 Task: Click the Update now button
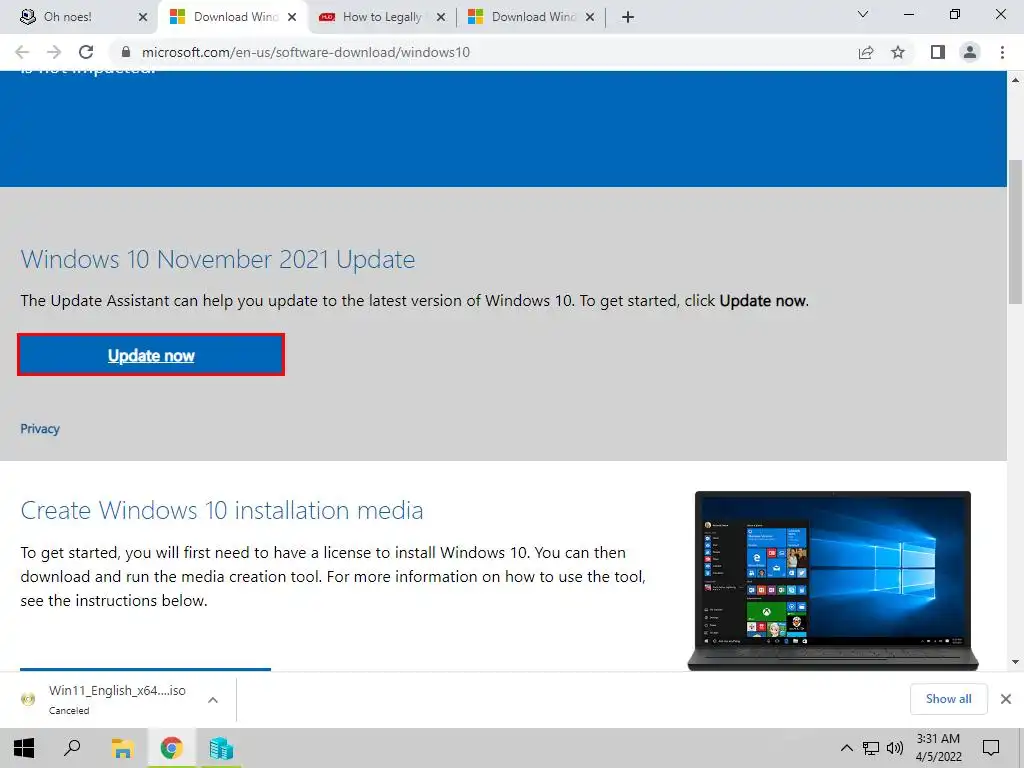[151, 355]
